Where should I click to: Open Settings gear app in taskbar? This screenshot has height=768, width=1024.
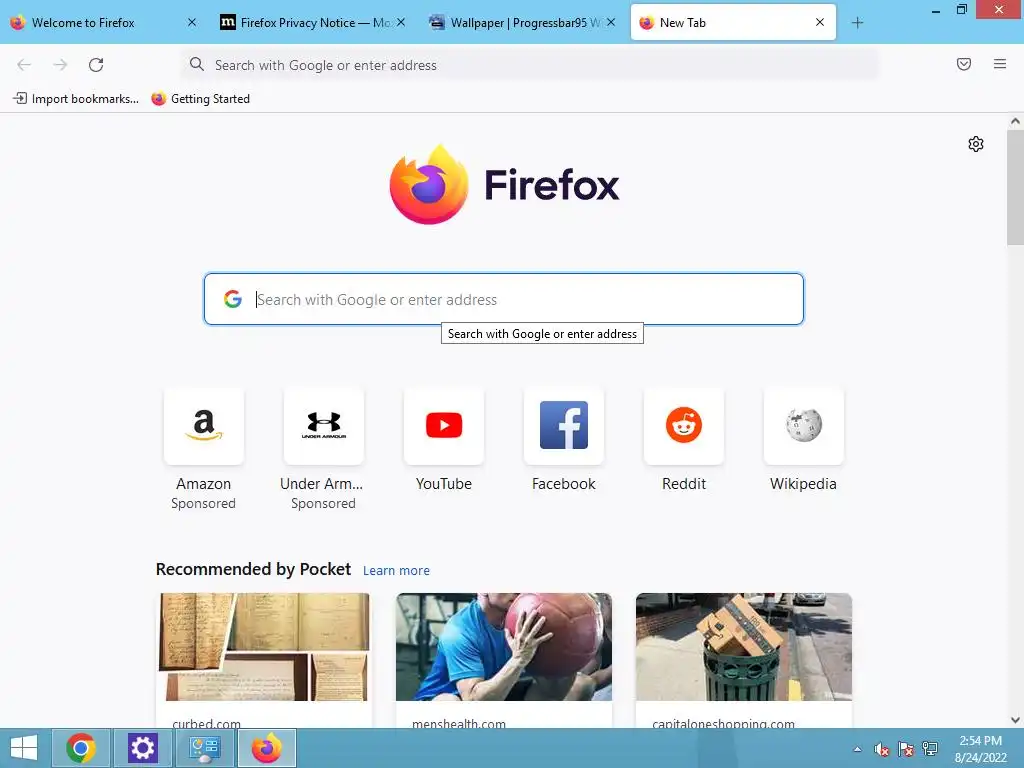click(142, 748)
